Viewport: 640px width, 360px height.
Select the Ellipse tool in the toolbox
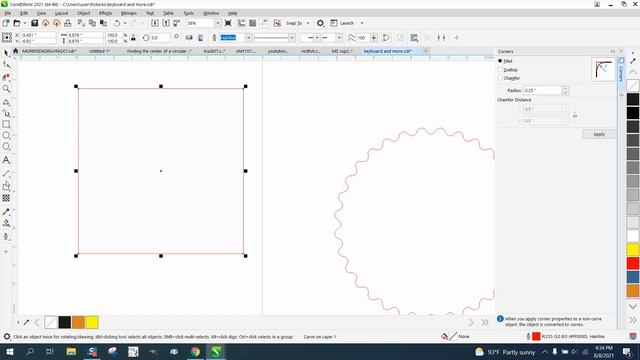coord(6,135)
